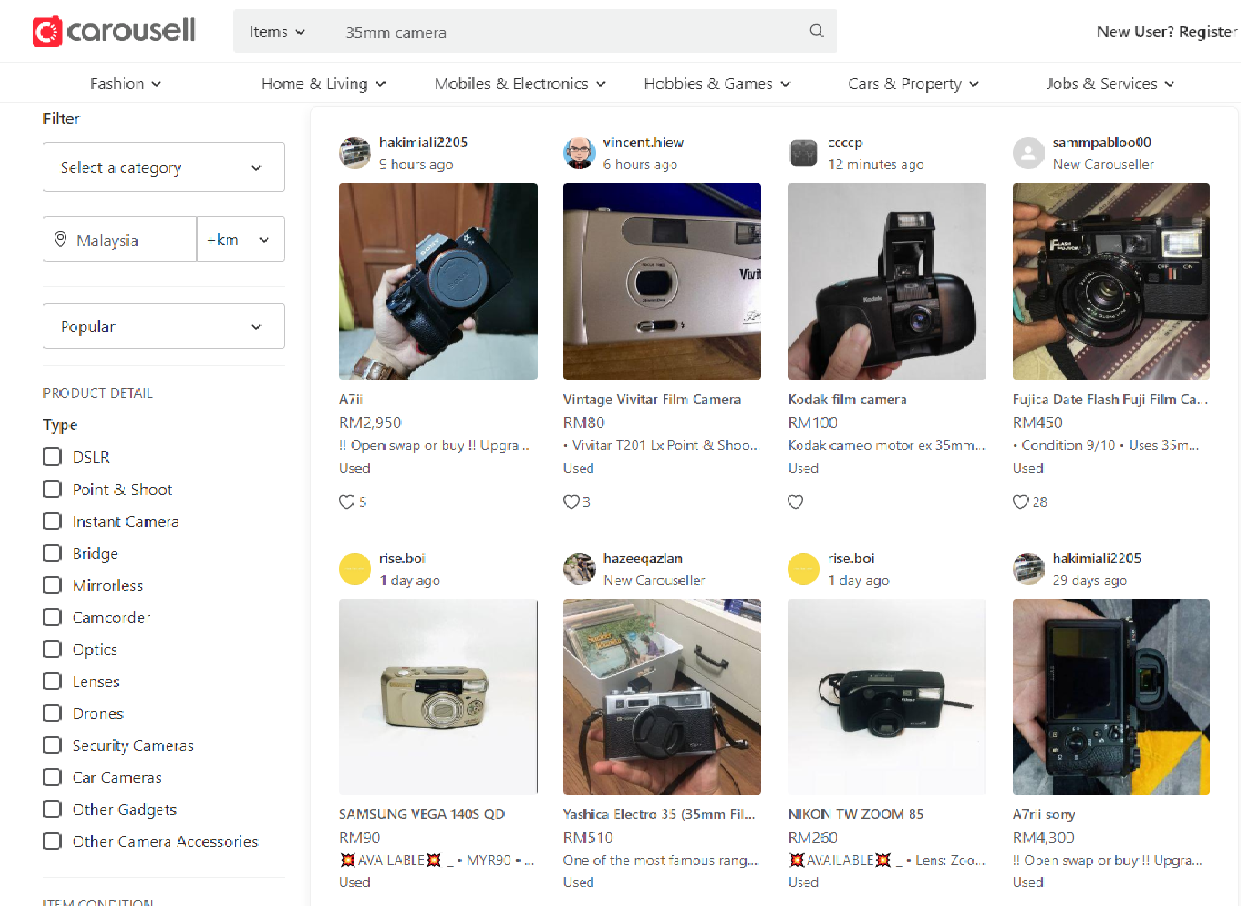Check the Point & Shoot filter
This screenshot has width=1241, height=906.
point(52,489)
